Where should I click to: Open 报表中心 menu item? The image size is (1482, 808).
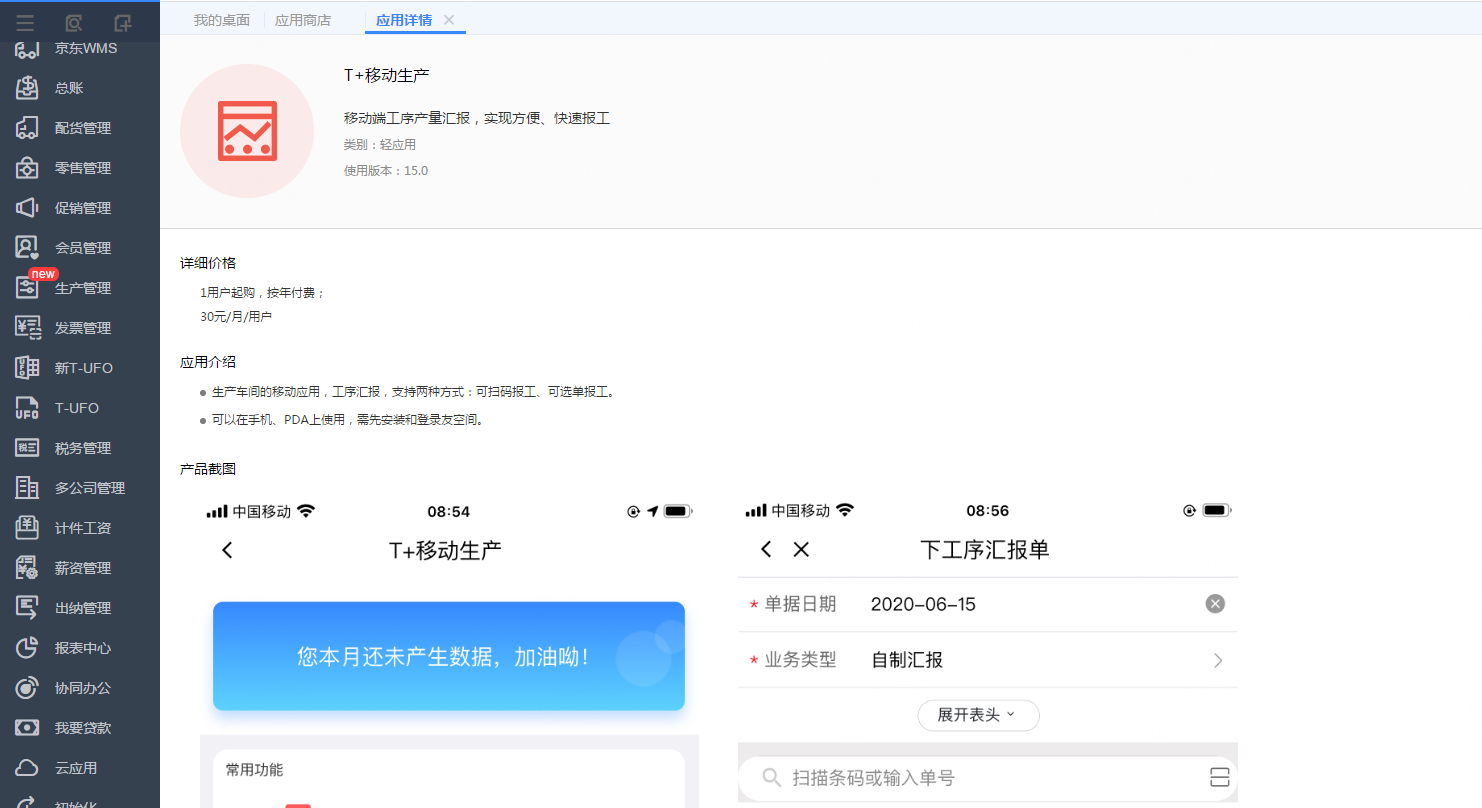(x=83, y=648)
